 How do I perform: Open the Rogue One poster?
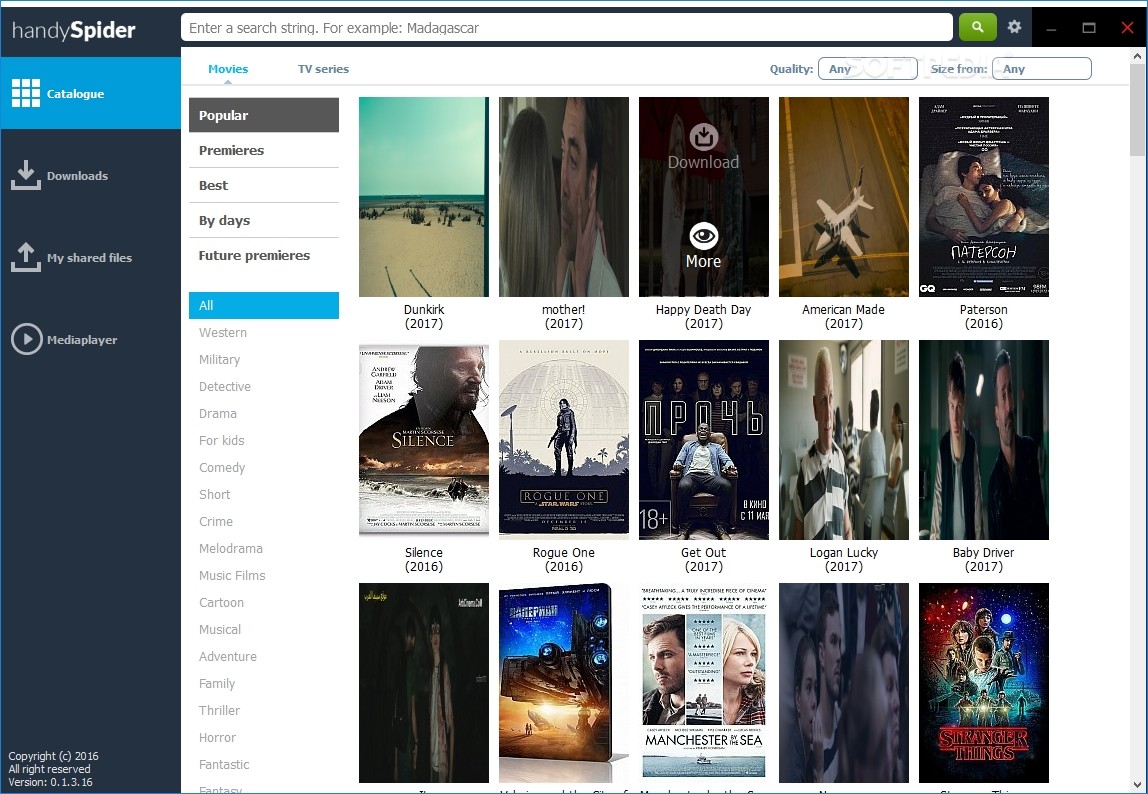[564, 439]
